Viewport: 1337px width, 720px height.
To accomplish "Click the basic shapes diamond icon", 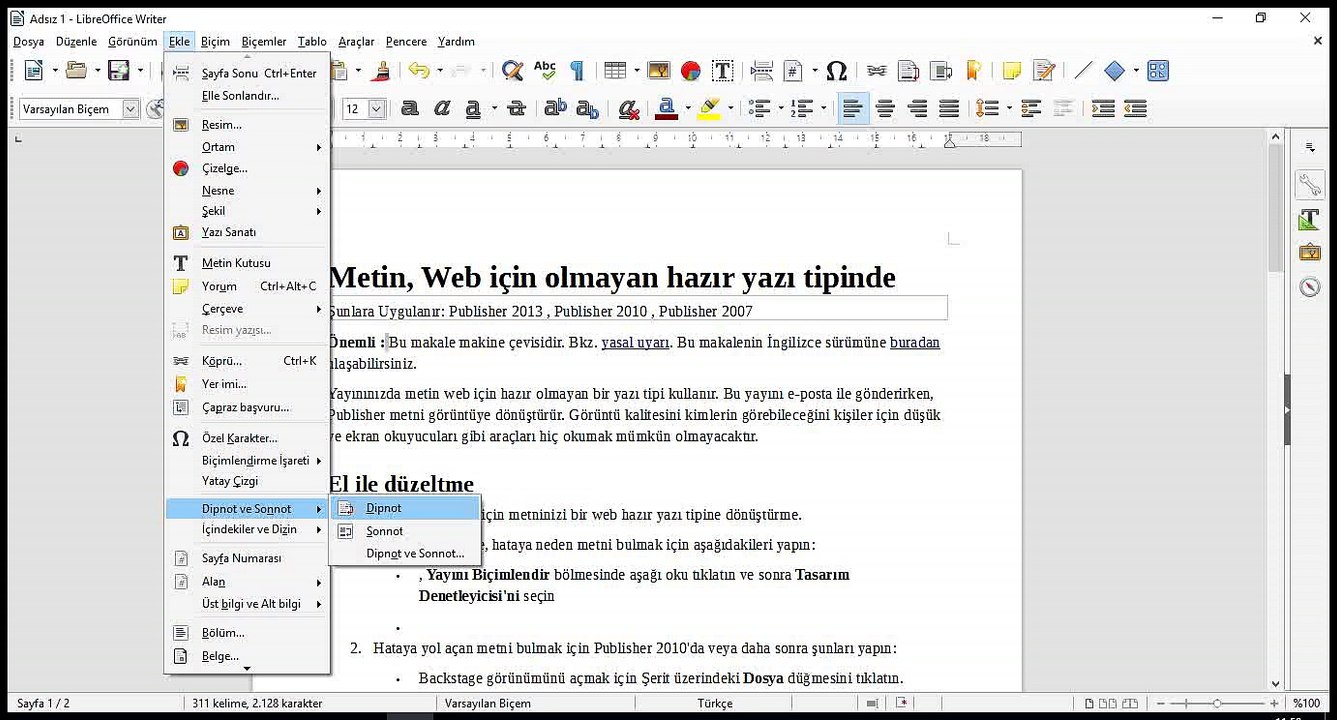I will pyautogui.click(x=1114, y=71).
